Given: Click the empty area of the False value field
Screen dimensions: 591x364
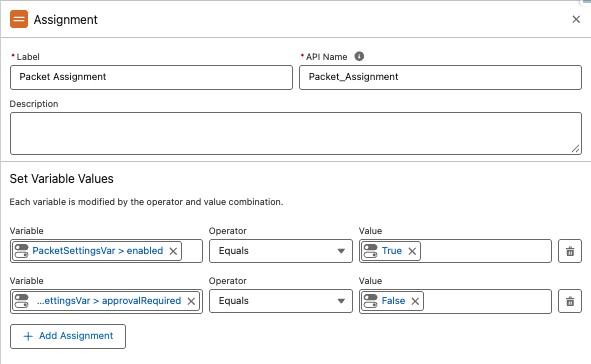Looking at the screenshot, I should click(487, 301).
